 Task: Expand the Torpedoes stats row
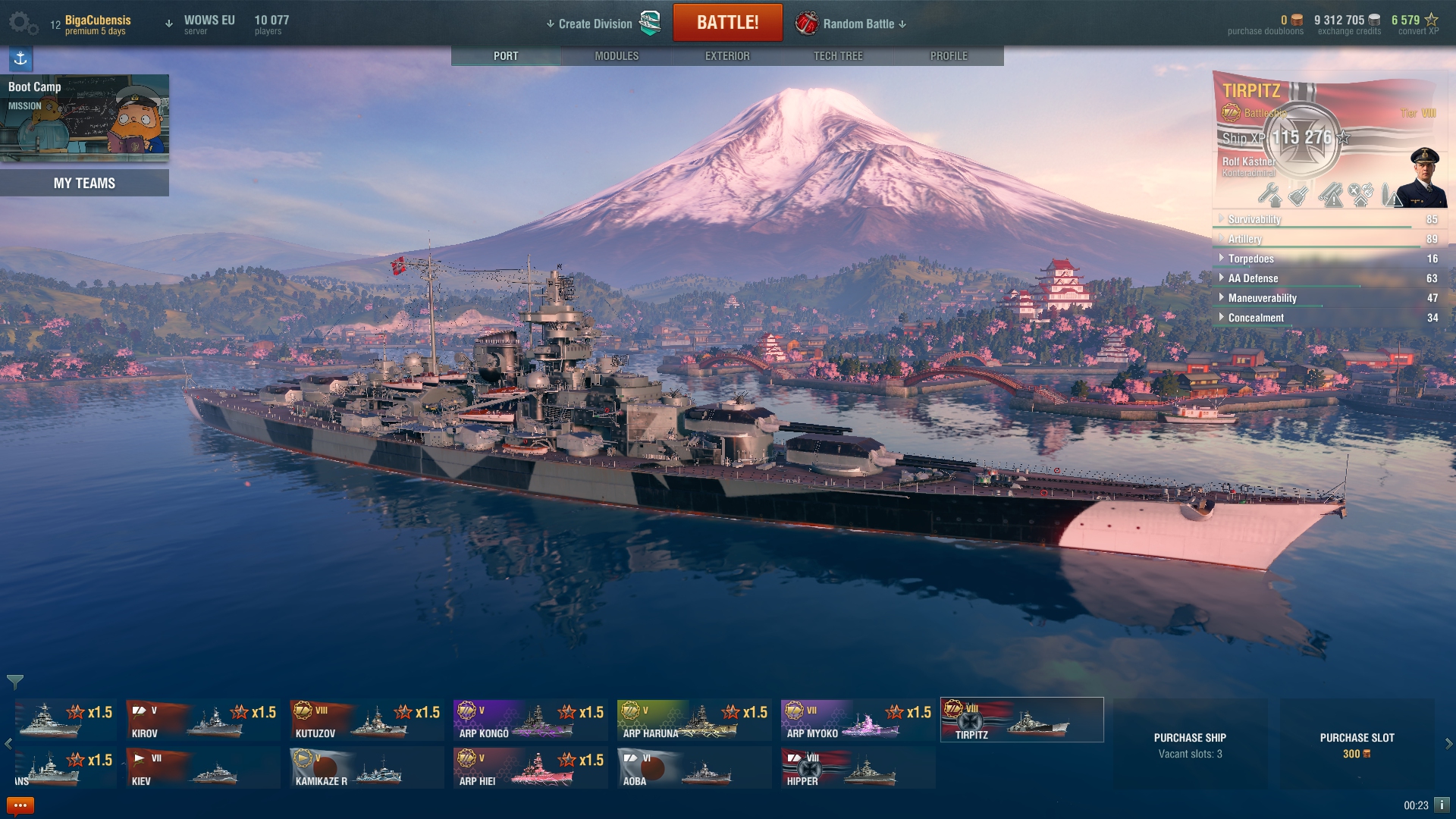point(1328,259)
